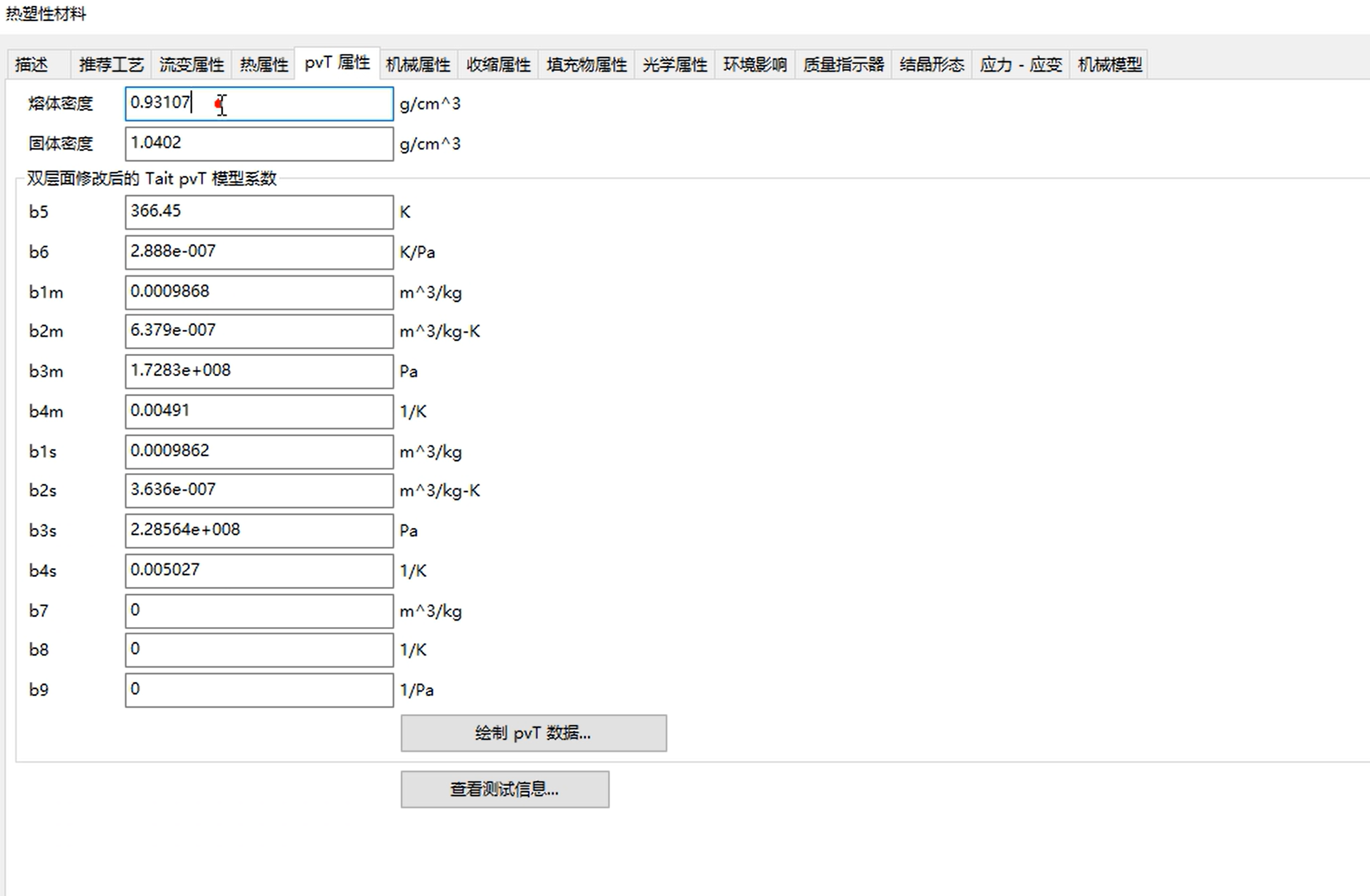The width and height of the screenshot is (1370, 896).
Task: Open the 光学属性 tab
Action: (674, 65)
